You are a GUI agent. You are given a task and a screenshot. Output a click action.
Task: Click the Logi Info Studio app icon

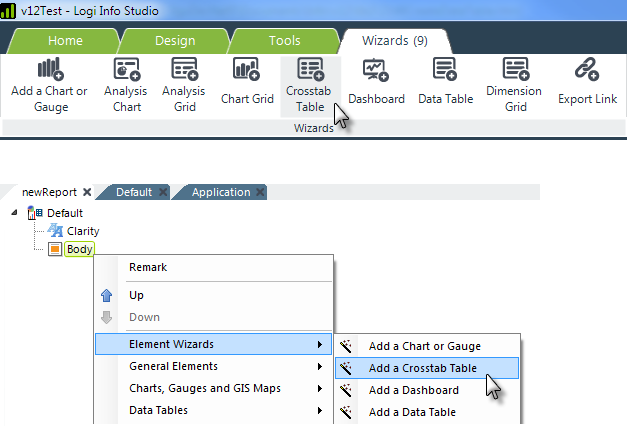click(8, 10)
